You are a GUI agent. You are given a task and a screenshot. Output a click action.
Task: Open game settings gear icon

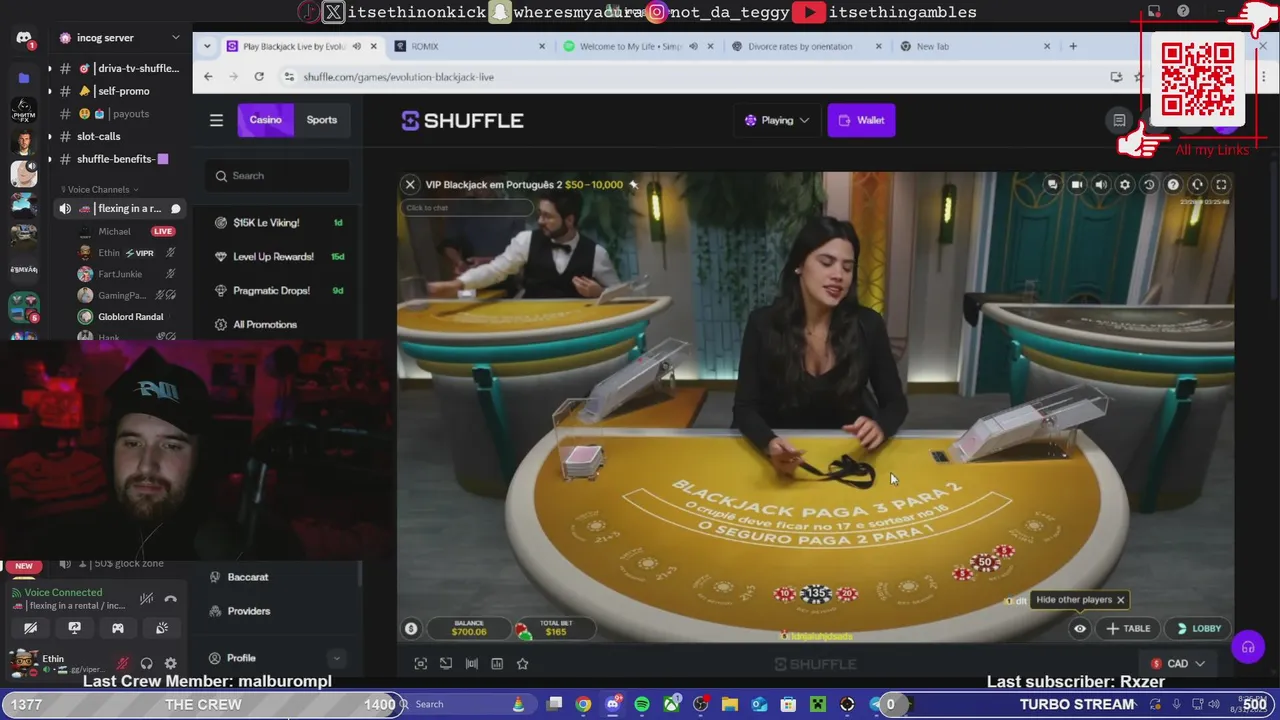(1125, 184)
